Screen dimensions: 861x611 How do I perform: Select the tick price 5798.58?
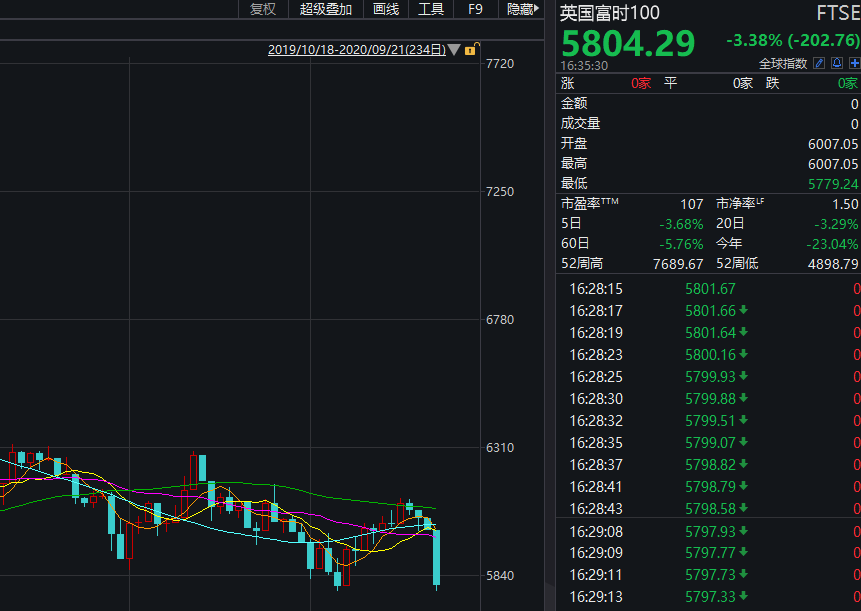coord(710,508)
